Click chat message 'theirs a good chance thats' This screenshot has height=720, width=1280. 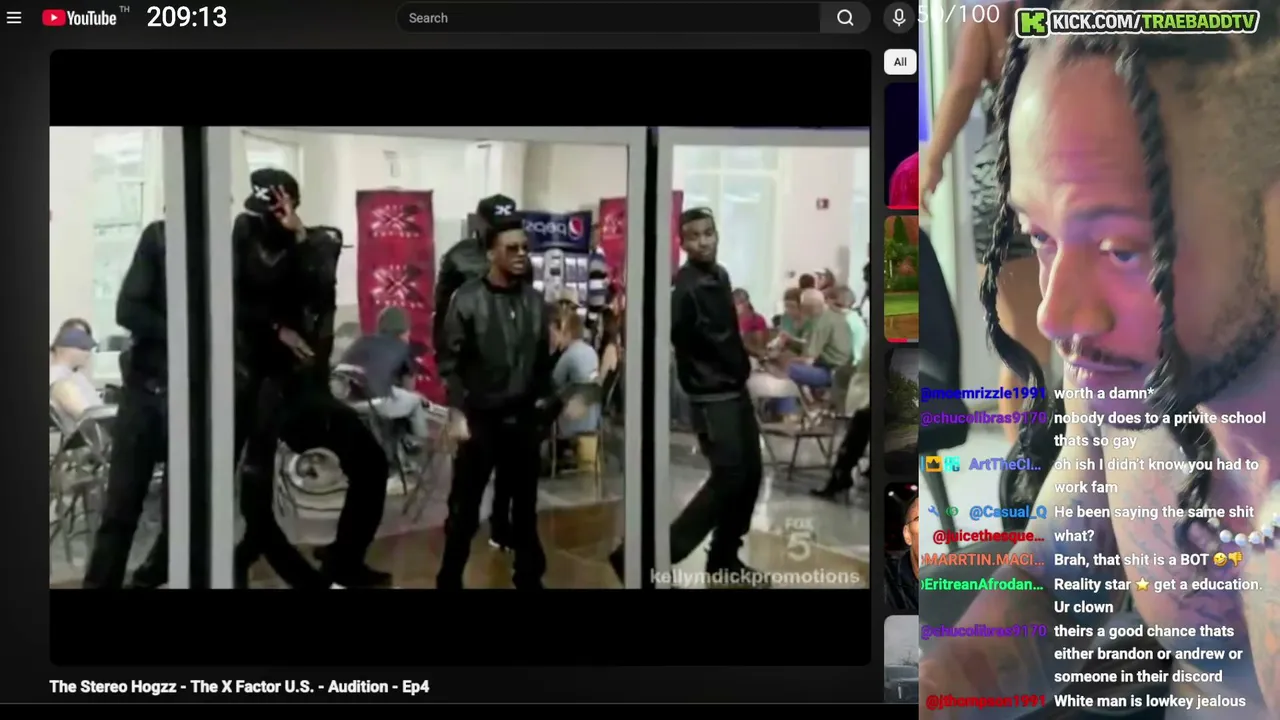pyautogui.click(x=1148, y=654)
